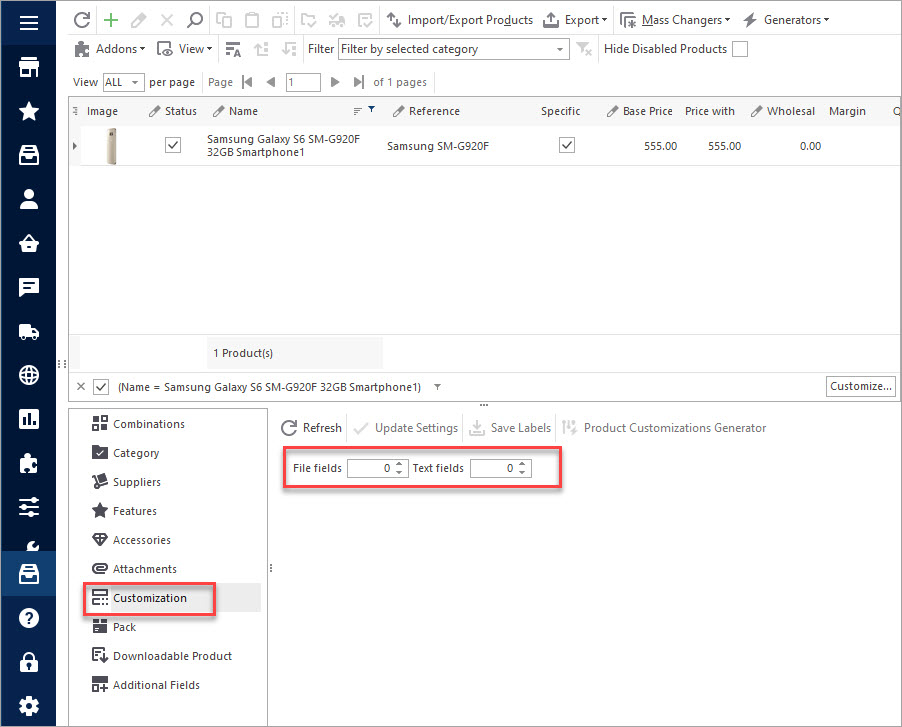Open the preferences sliders icon in sidebar
This screenshot has width=902, height=727.
coord(29,507)
